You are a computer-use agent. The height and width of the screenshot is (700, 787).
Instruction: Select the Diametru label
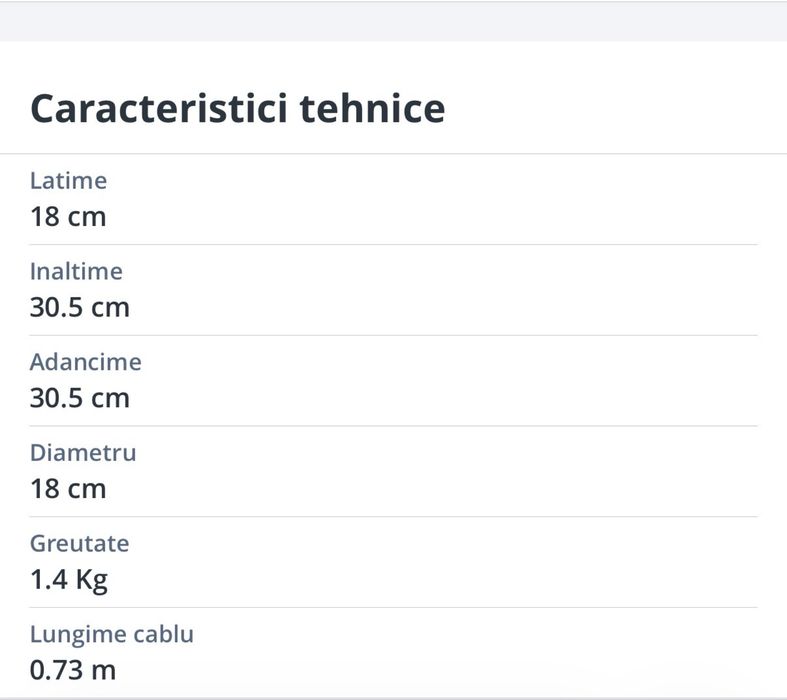[83, 453]
